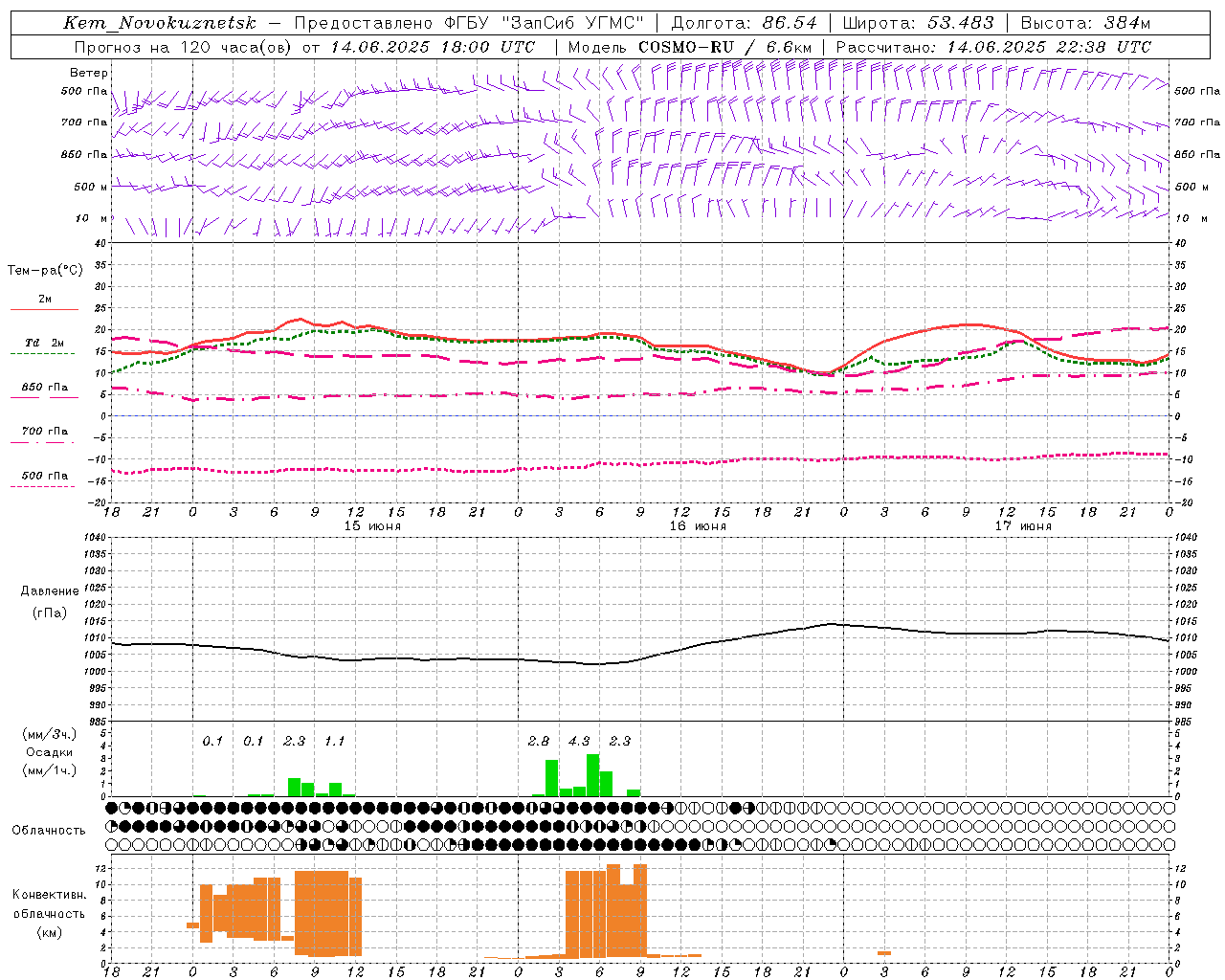The height and width of the screenshot is (980, 1225).
Task: Click the '16 июня' date label
Action: (698, 526)
